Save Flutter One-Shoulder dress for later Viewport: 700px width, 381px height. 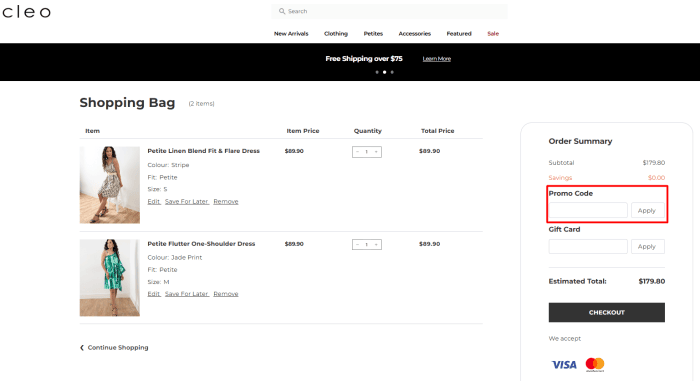[x=187, y=294]
